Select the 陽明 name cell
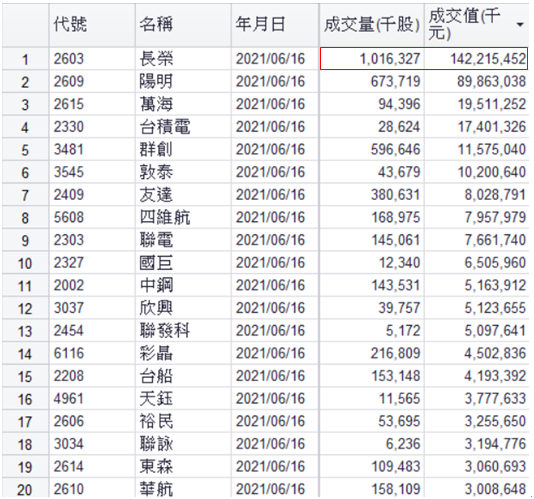The width and height of the screenshot is (534, 499). tap(183, 81)
